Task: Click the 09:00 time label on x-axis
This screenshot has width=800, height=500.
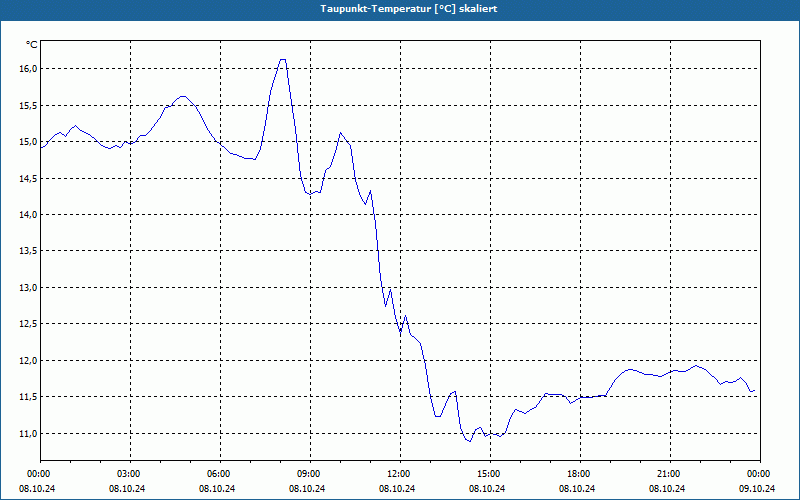Action: (310, 474)
